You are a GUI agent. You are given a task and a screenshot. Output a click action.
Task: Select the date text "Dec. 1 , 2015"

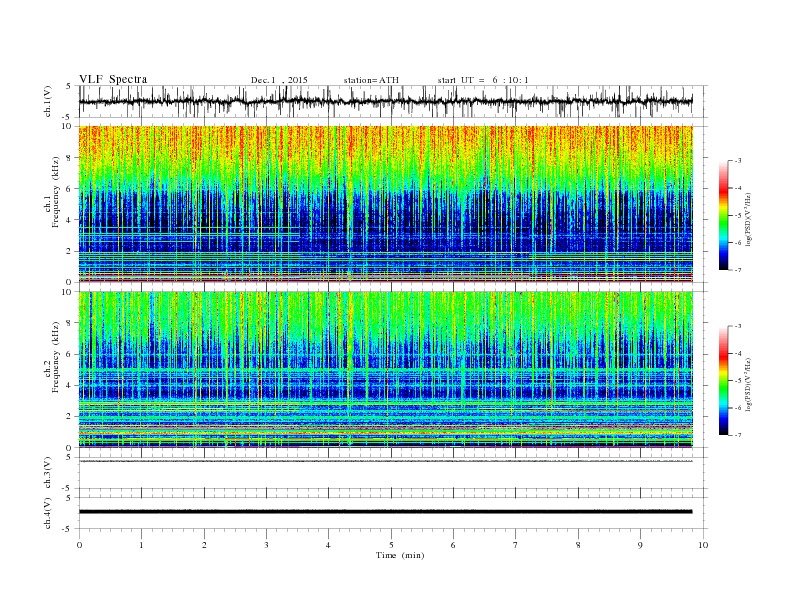pyautogui.click(x=279, y=80)
